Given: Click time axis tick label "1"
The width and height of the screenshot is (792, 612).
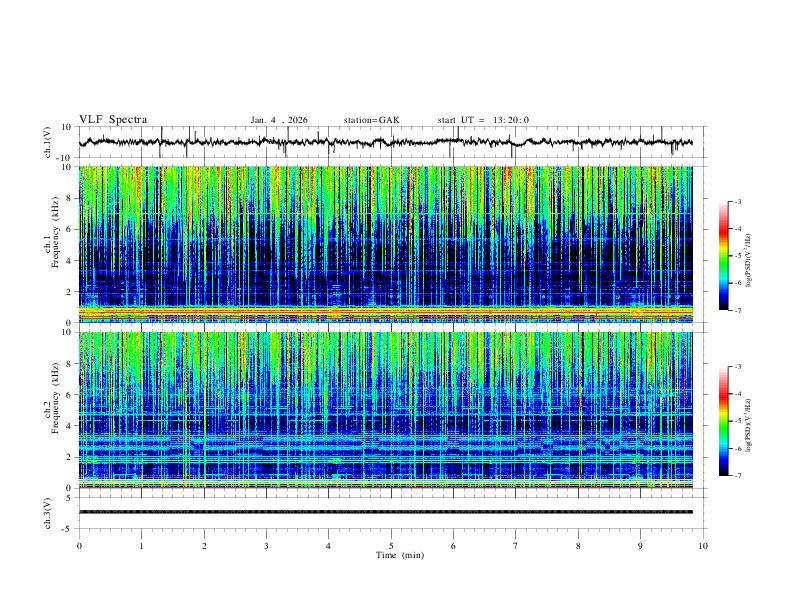Looking at the screenshot, I should [x=141, y=546].
